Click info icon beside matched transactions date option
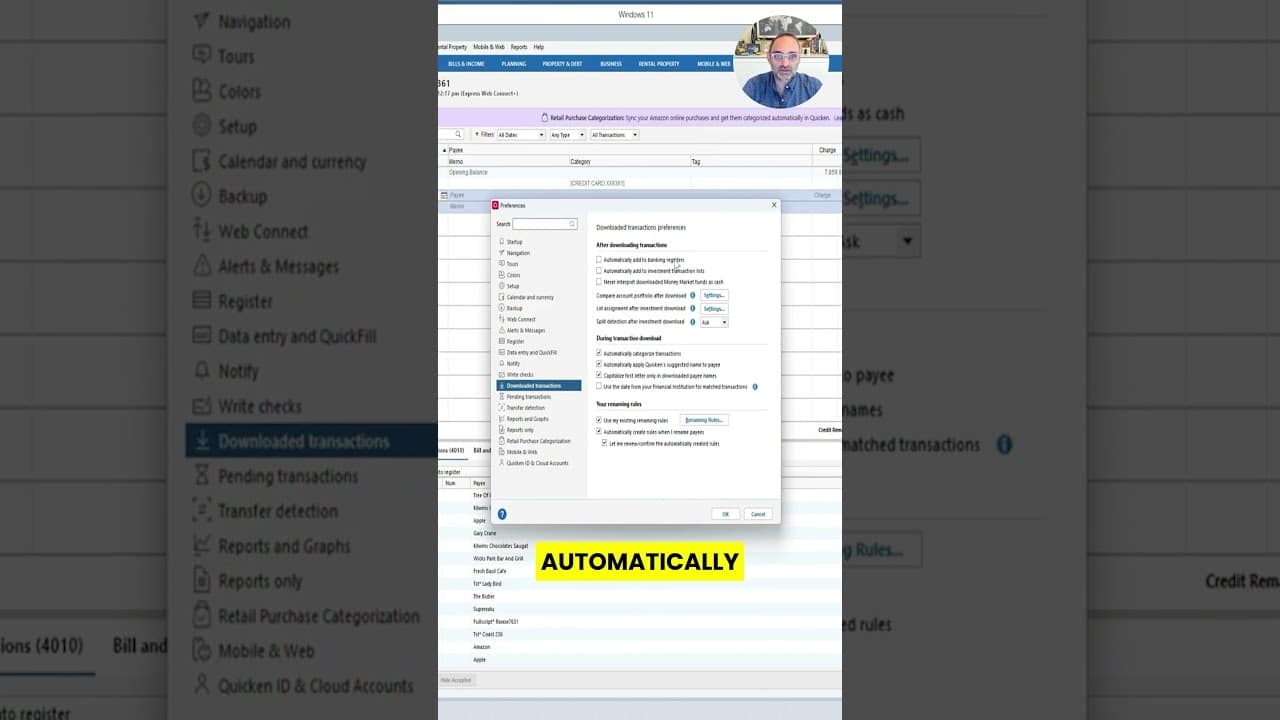 [755, 387]
